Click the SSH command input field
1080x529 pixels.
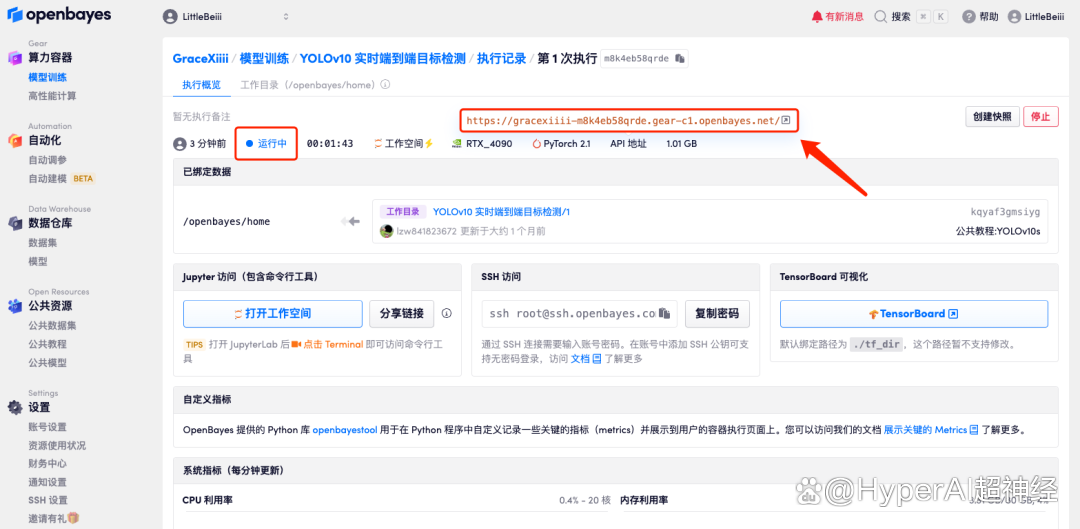(570, 313)
